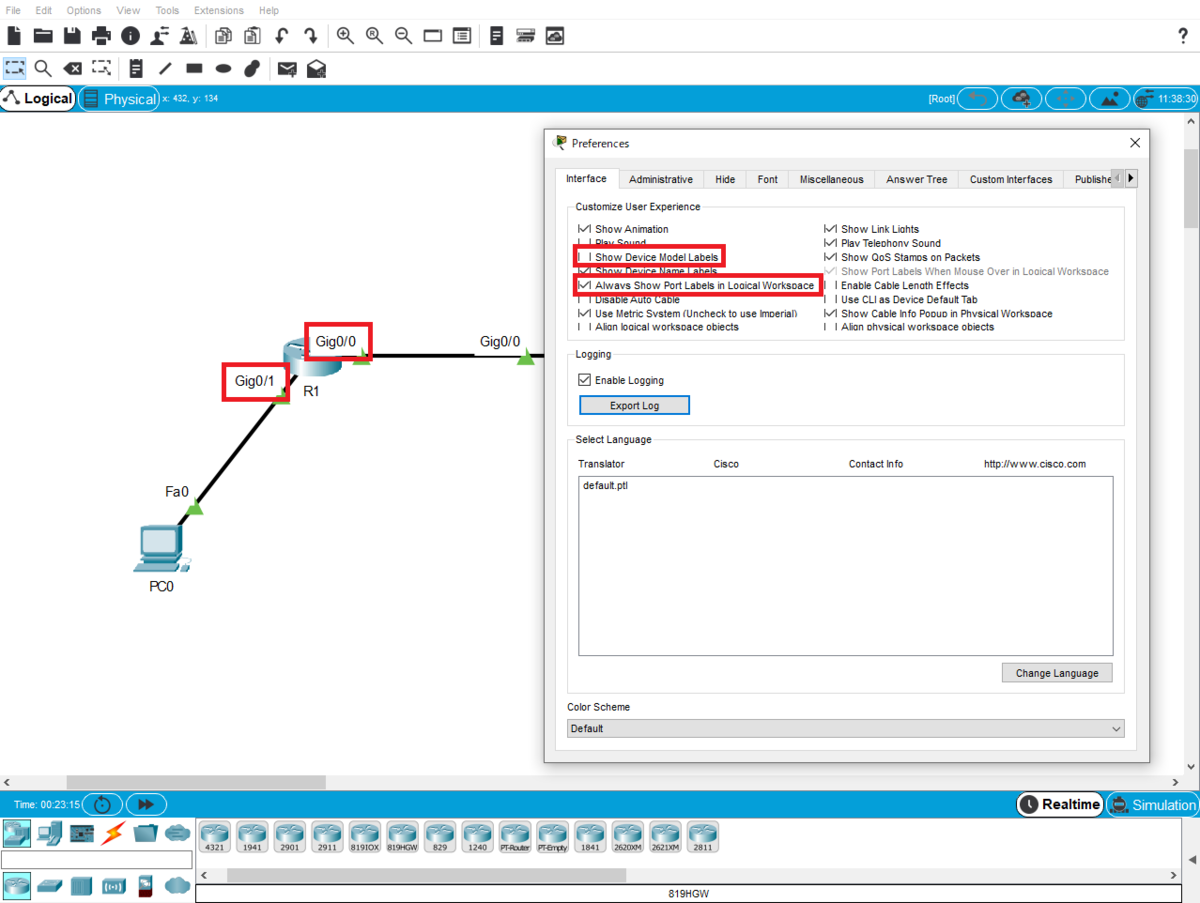Print the workspace with the printer icon

[x=101, y=36]
